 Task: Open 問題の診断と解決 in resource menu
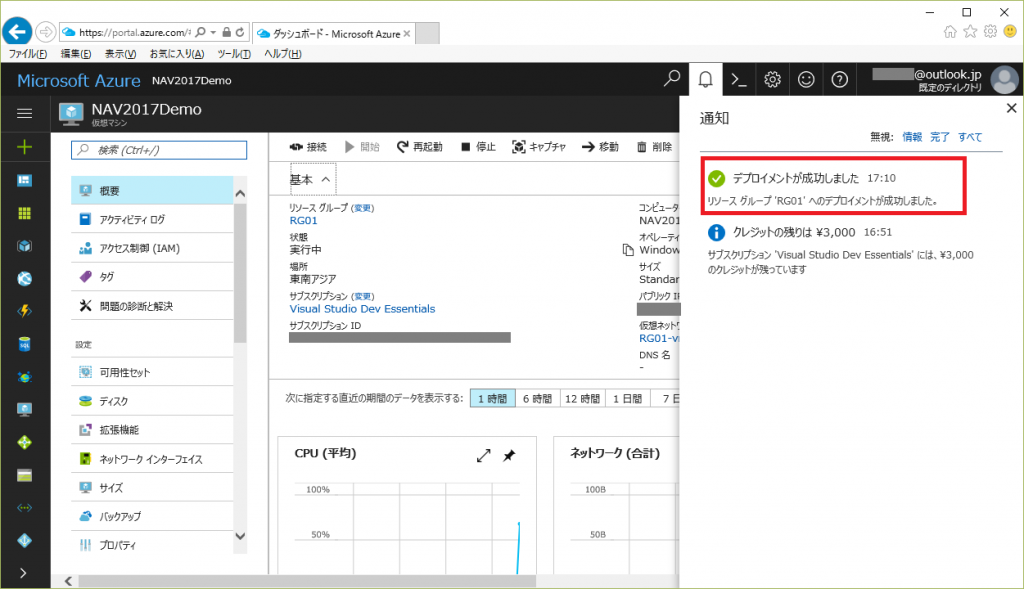click(152, 306)
